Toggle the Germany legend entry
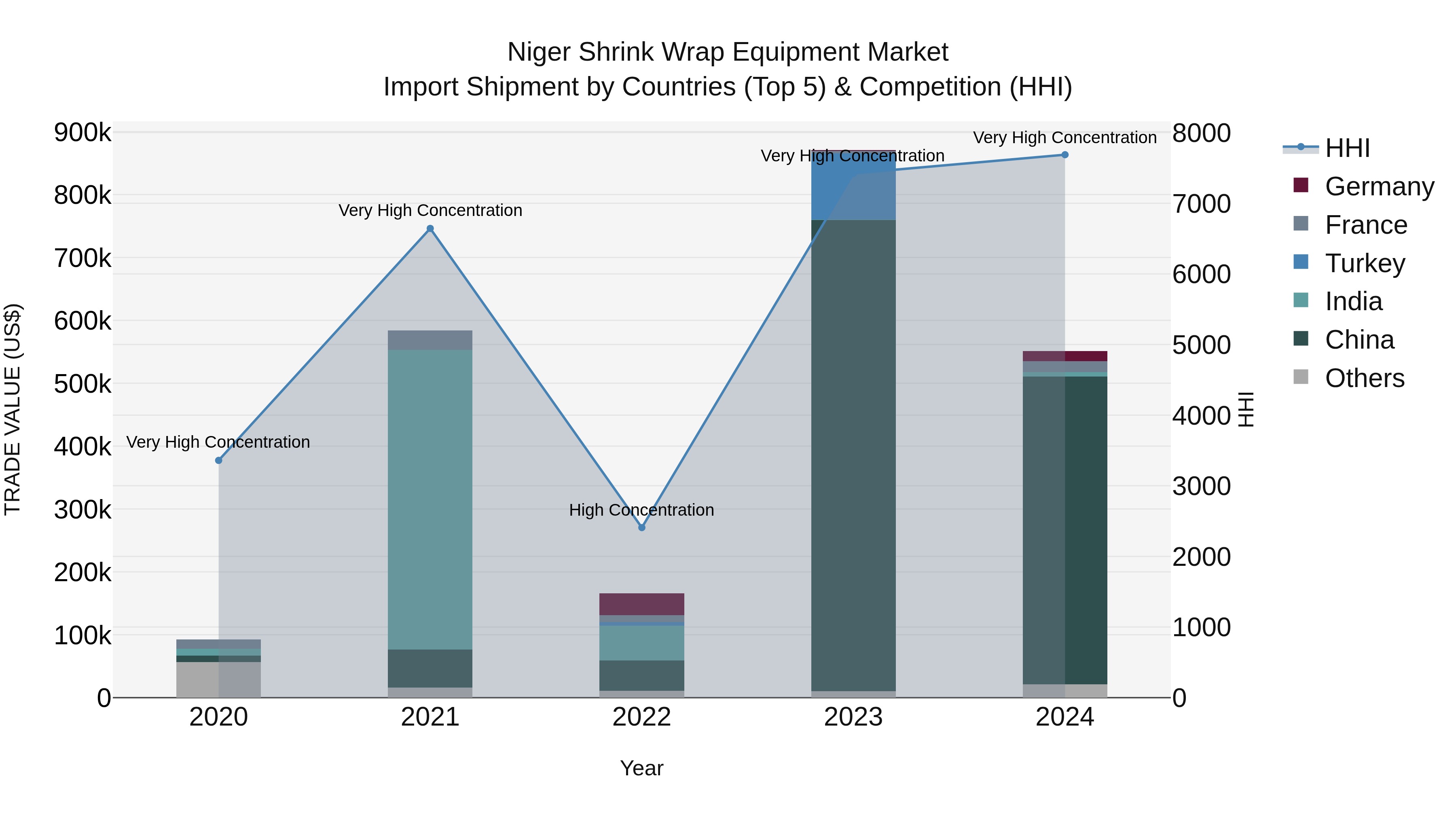The width and height of the screenshot is (1456, 819). point(1363,186)
